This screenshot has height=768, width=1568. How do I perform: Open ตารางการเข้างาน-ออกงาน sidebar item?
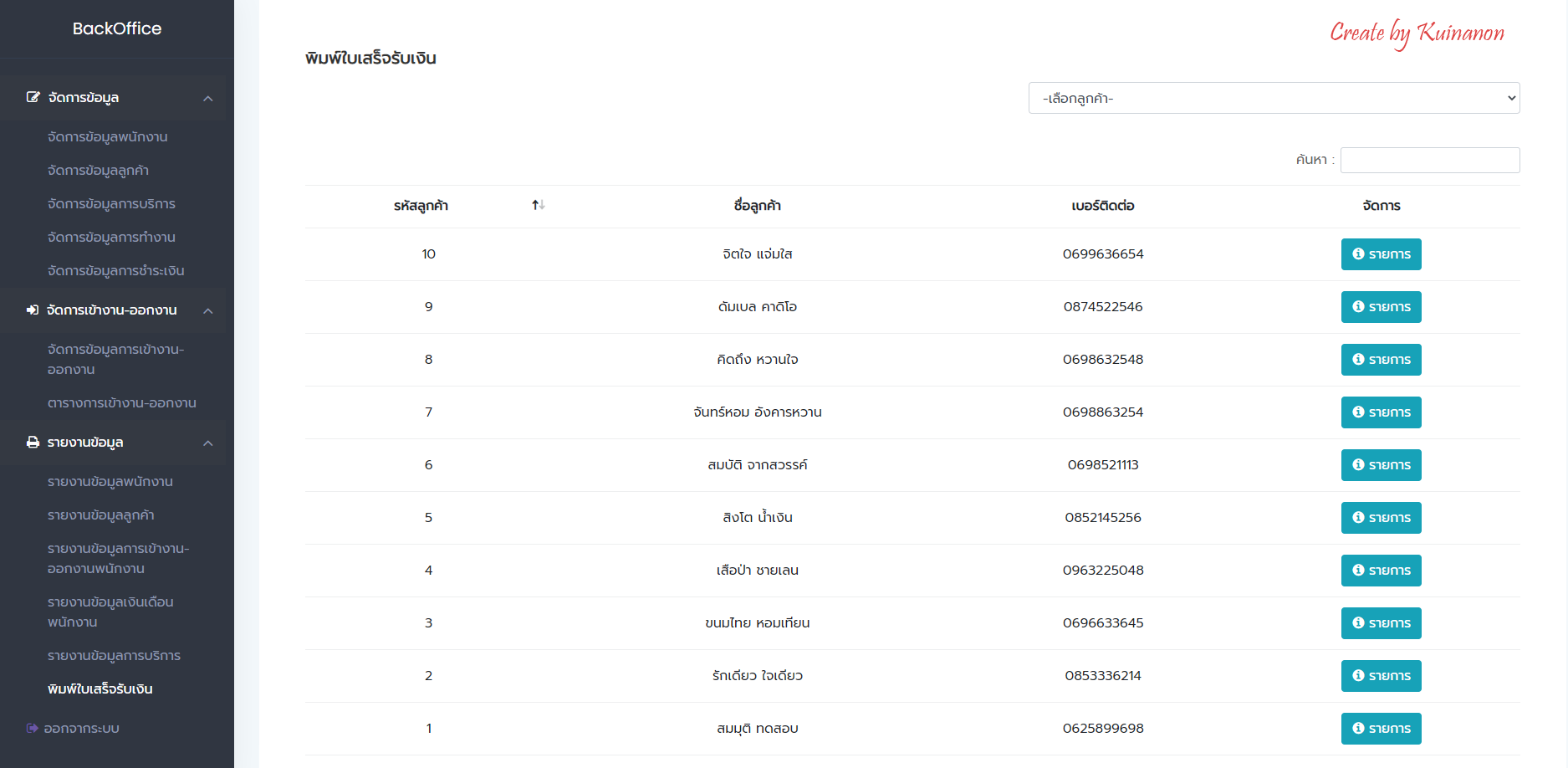[x=122, y=403]
